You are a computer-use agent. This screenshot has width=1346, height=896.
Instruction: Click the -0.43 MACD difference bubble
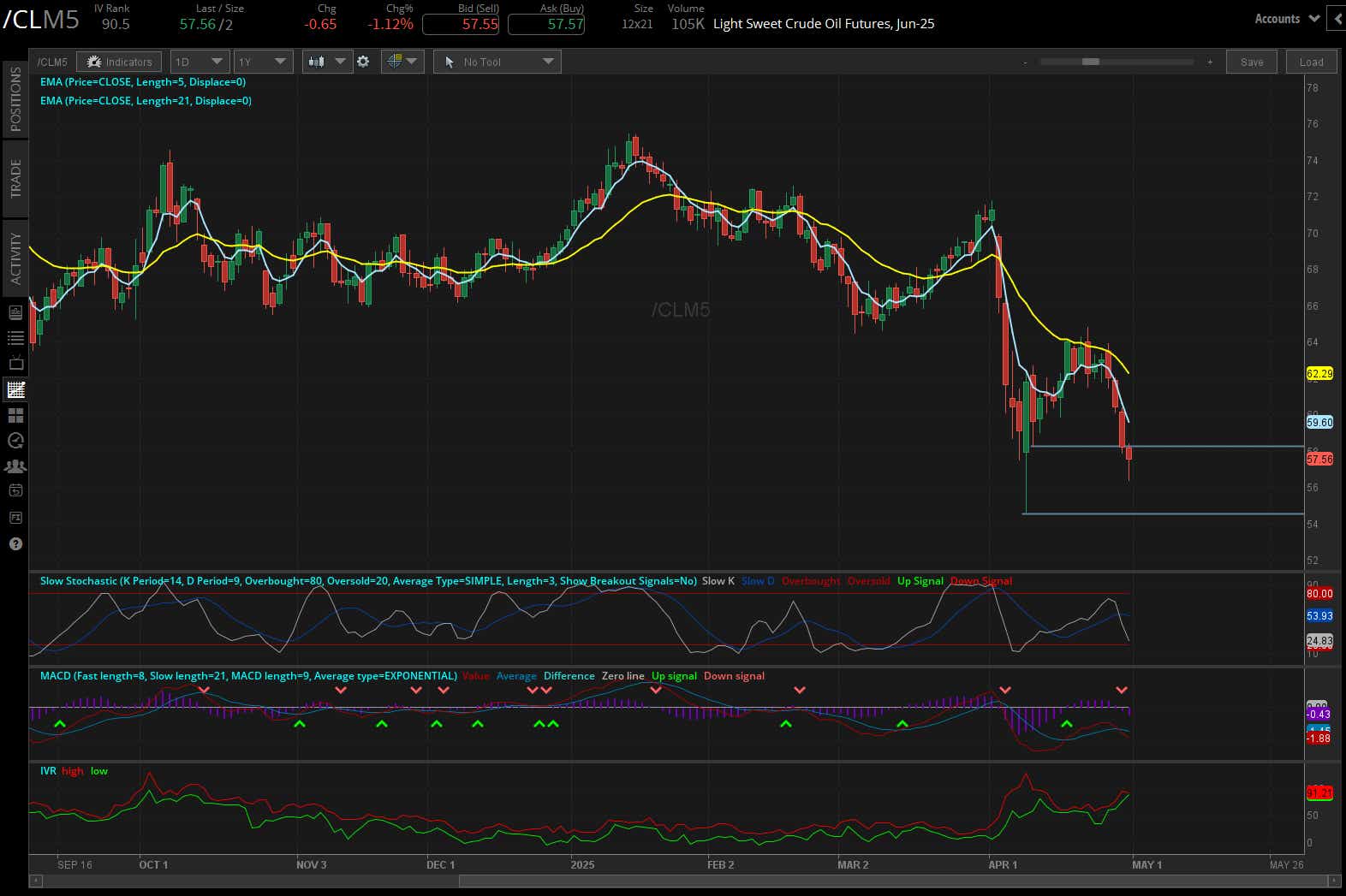click(1319, 714)
